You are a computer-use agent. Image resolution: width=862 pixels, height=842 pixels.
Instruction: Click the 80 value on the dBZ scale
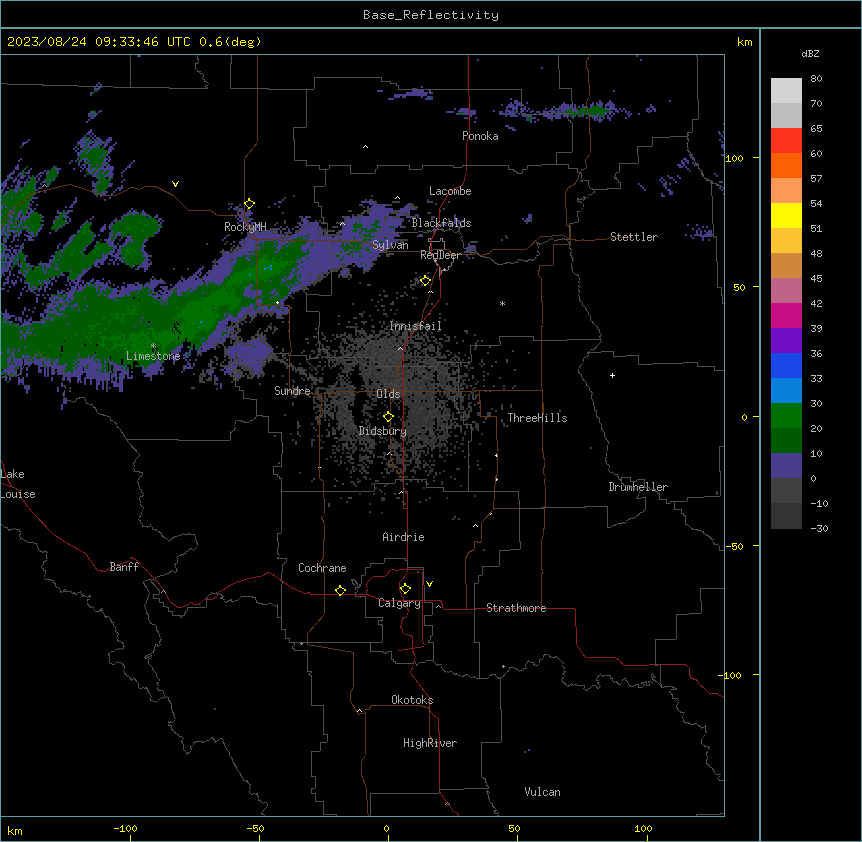pyautogui.click(x=816, y=79)
